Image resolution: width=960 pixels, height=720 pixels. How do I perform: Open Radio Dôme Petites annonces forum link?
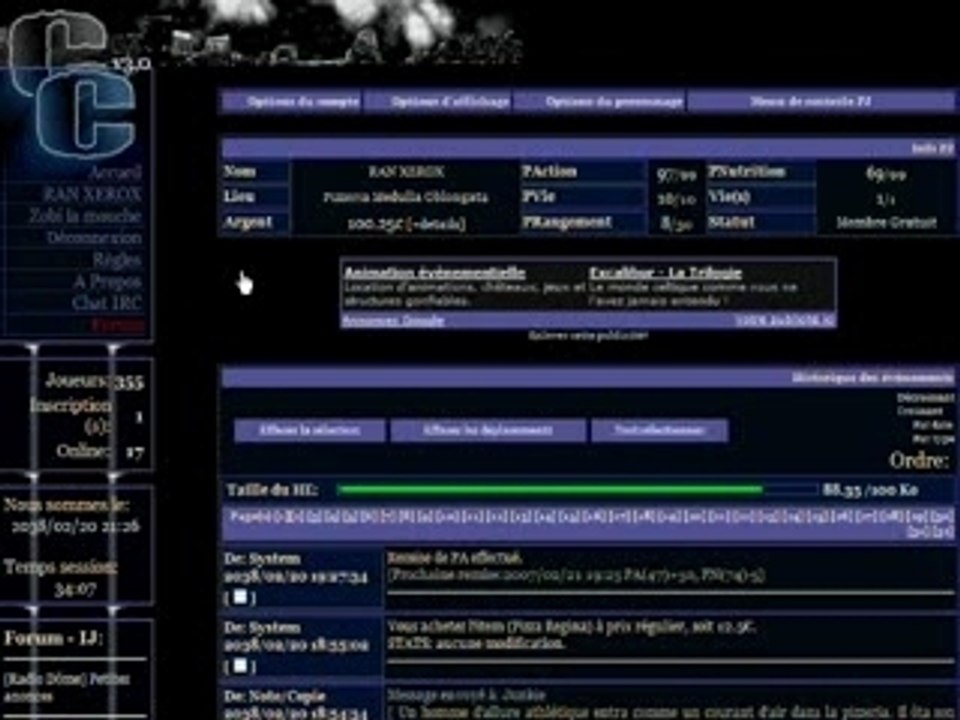(x=66, y=688)
